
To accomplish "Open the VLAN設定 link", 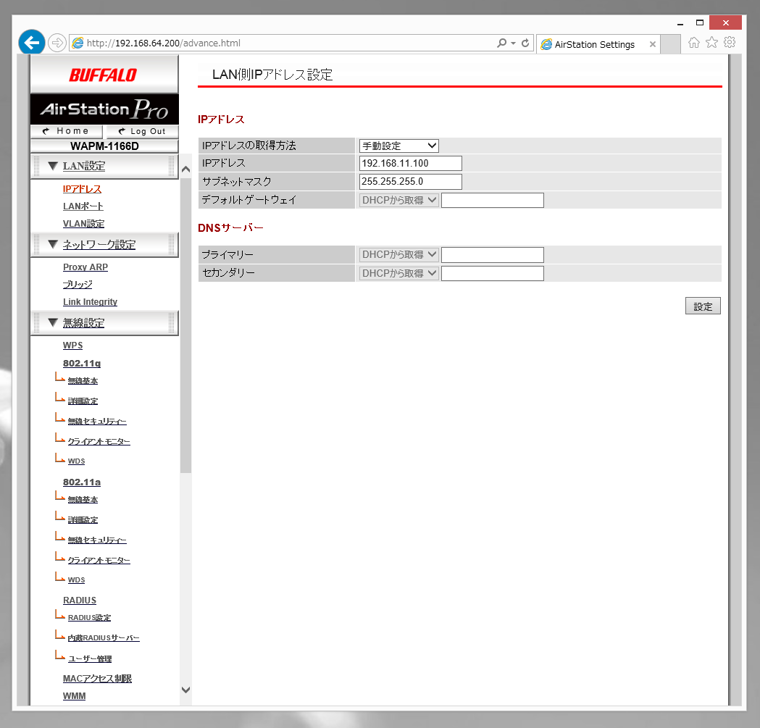I will click(x=83, y=223).
